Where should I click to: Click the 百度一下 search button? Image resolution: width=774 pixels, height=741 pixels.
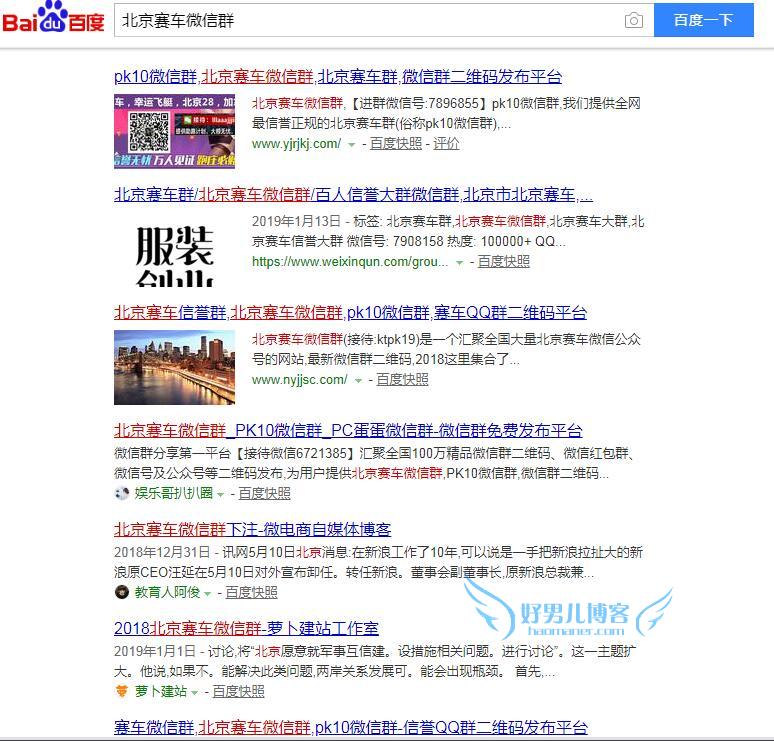pyautogui.click(x=703, y=20)
